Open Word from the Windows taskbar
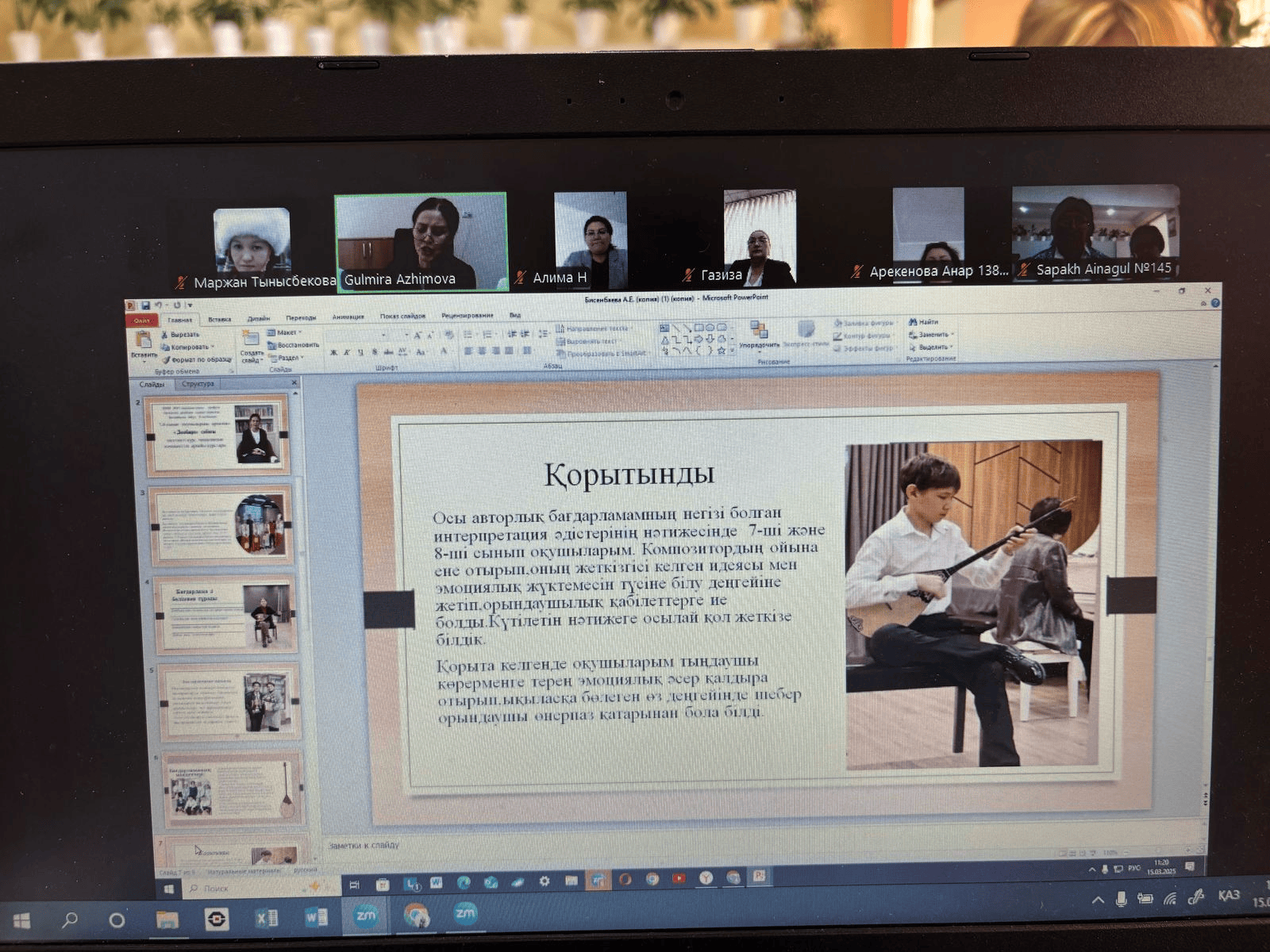The image size is (1270, 952). [316, 919]
